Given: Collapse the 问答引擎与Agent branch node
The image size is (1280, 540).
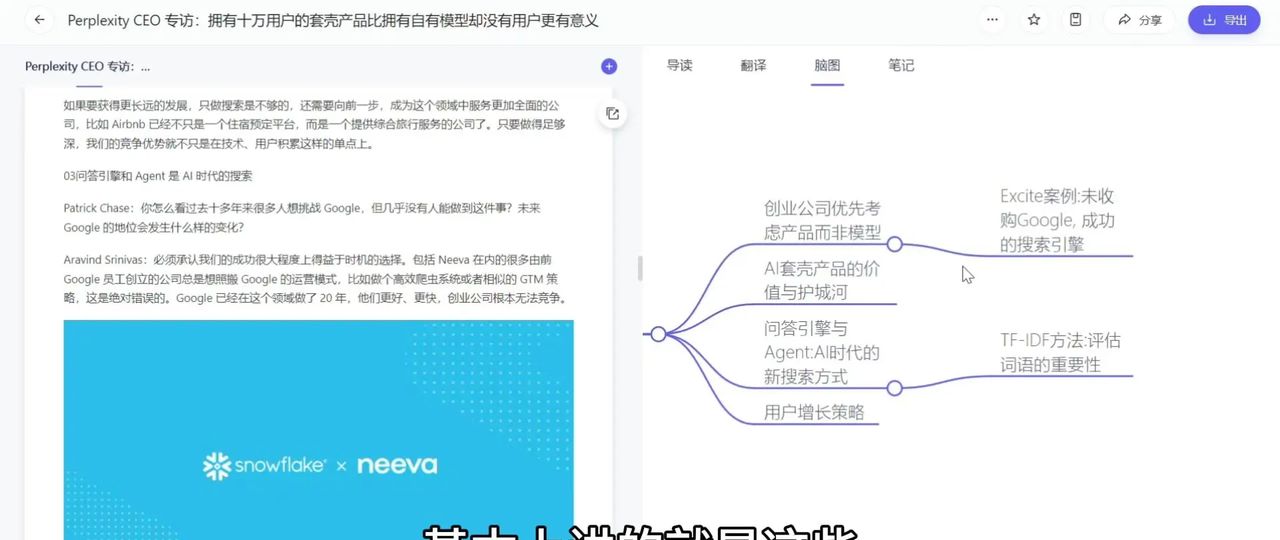Looking at the screenshot, I should point(895,388).
